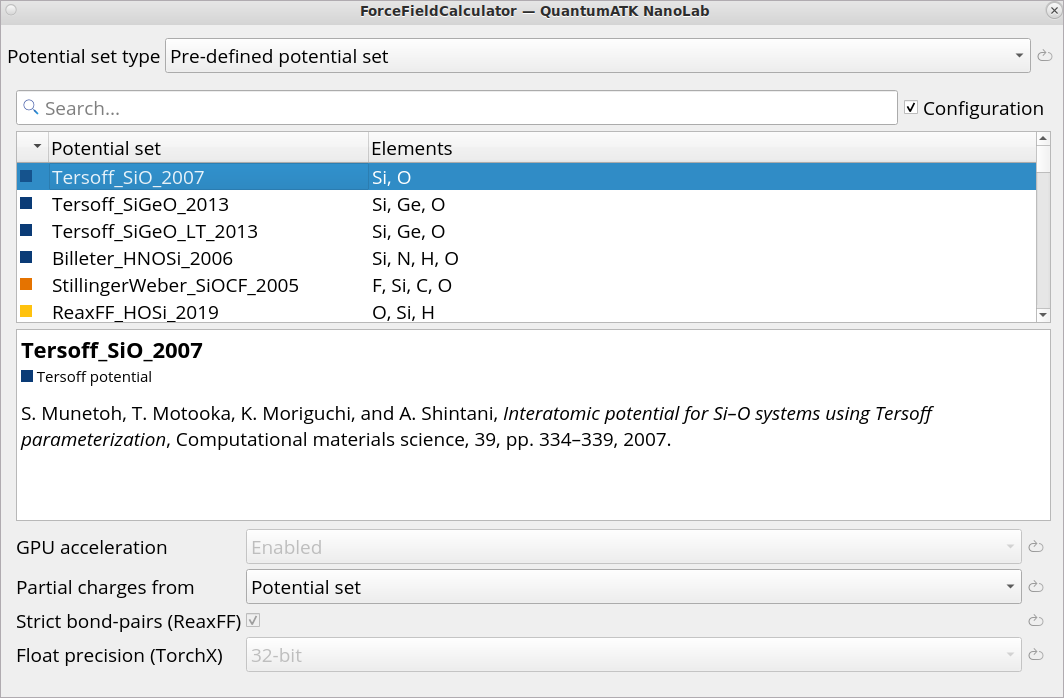Open the Potential set type dropdown
This screenshot has width=1064, height=698.
point(598,56)
